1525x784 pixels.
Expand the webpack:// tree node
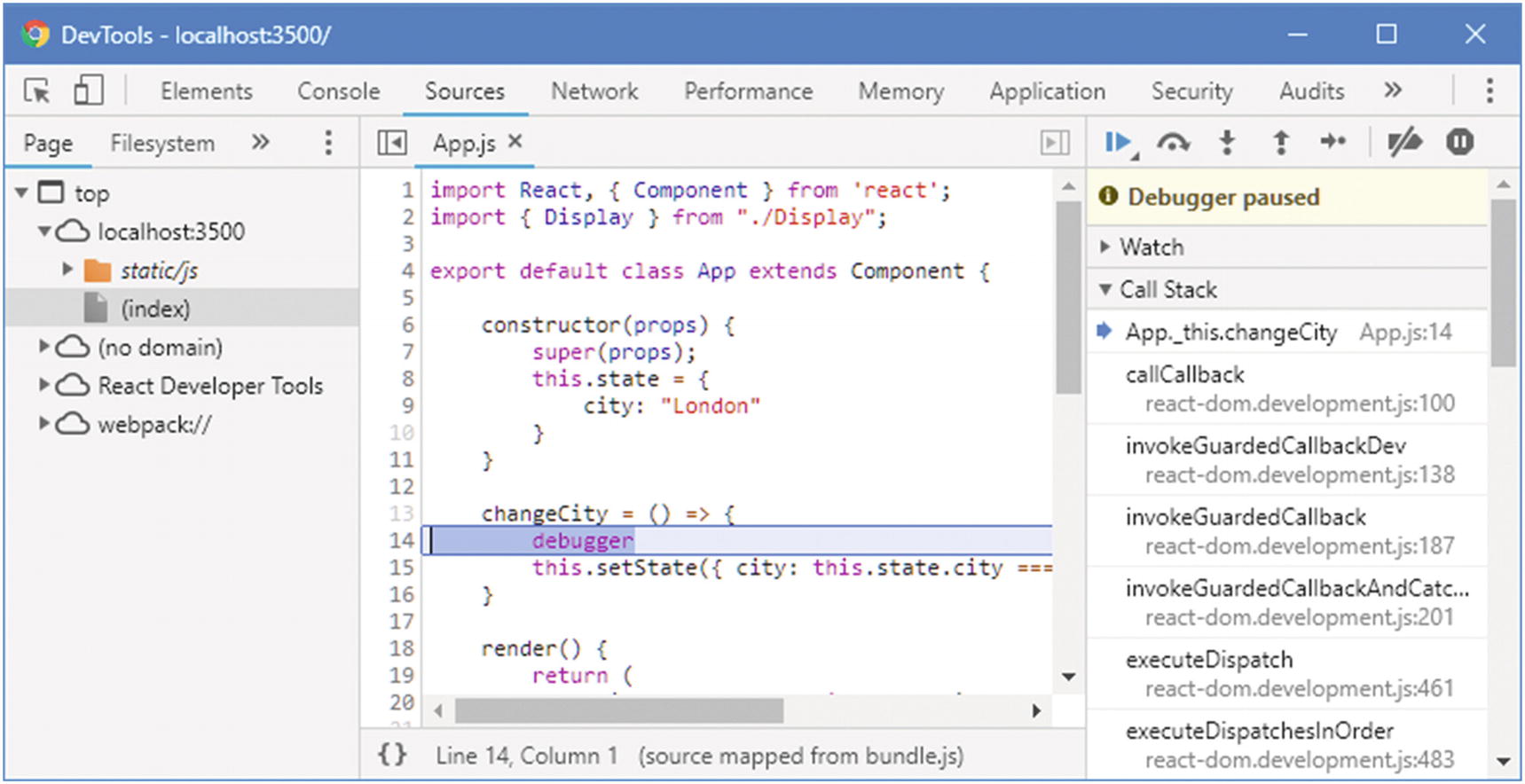point(43,424)
